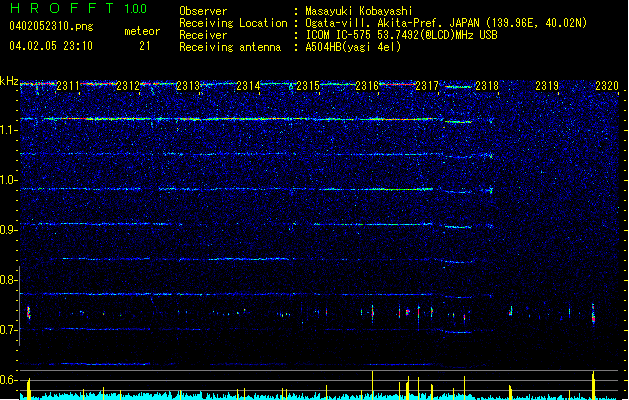
Task: Click the 1.1 frequency axis label
Action: [9, 130]
